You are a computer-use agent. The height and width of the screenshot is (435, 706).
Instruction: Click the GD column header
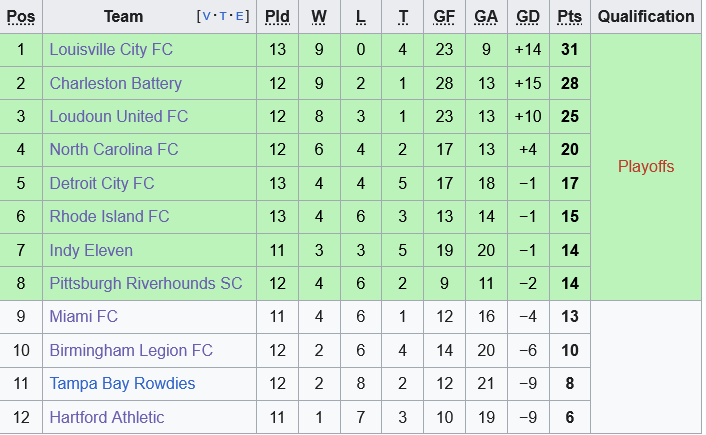point(528,16)
